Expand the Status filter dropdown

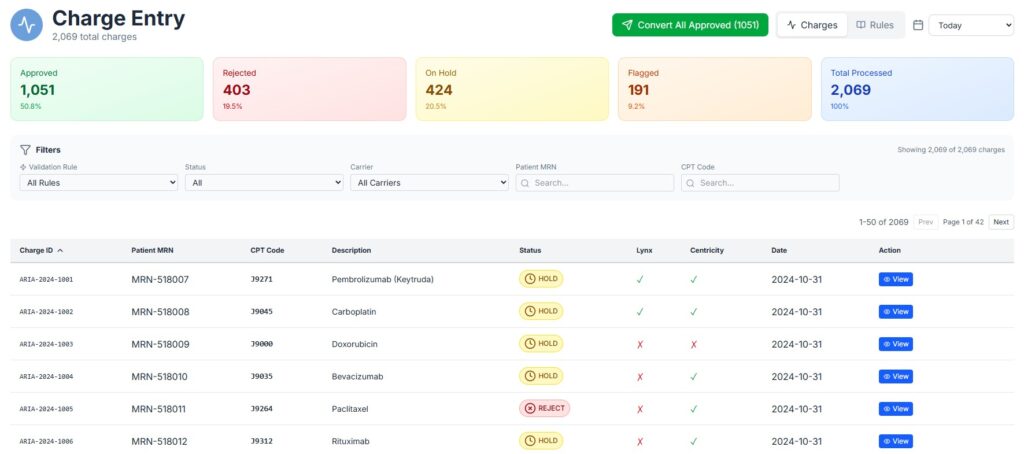264,183
